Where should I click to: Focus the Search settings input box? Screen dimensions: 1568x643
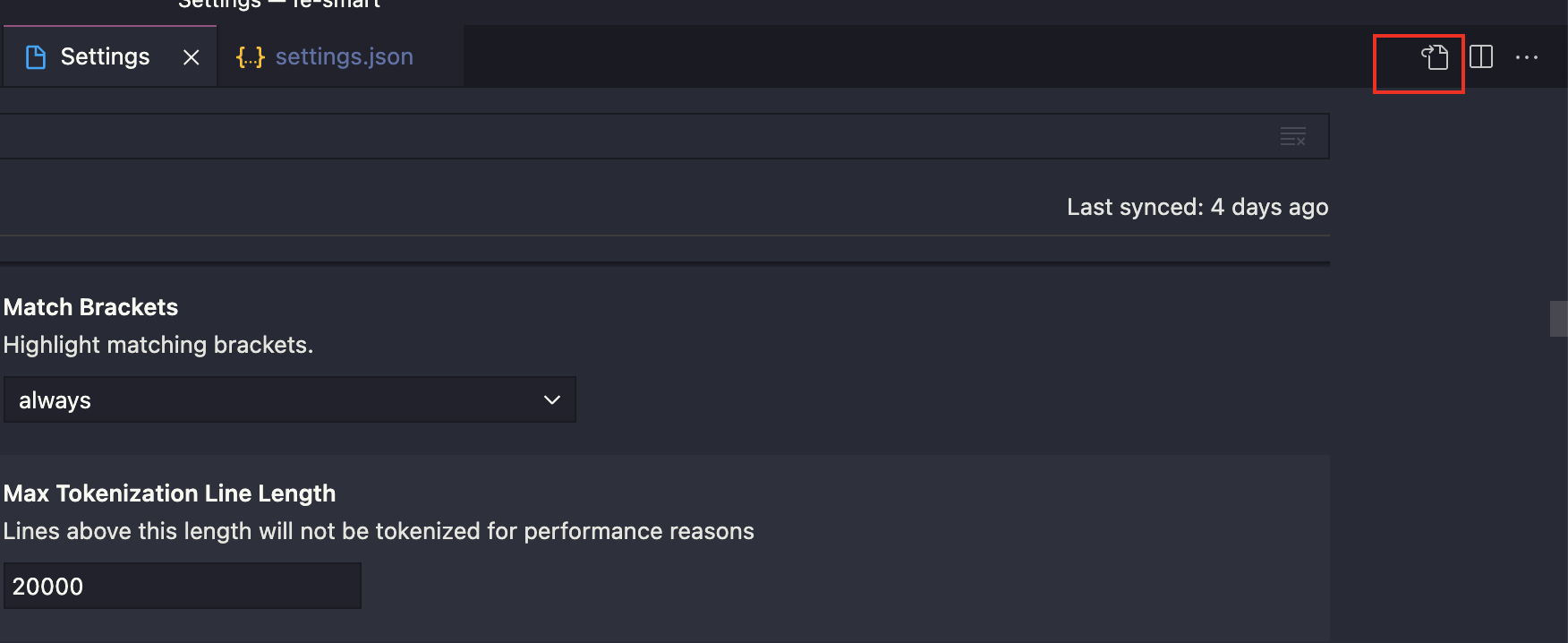[x=664, y=136]
